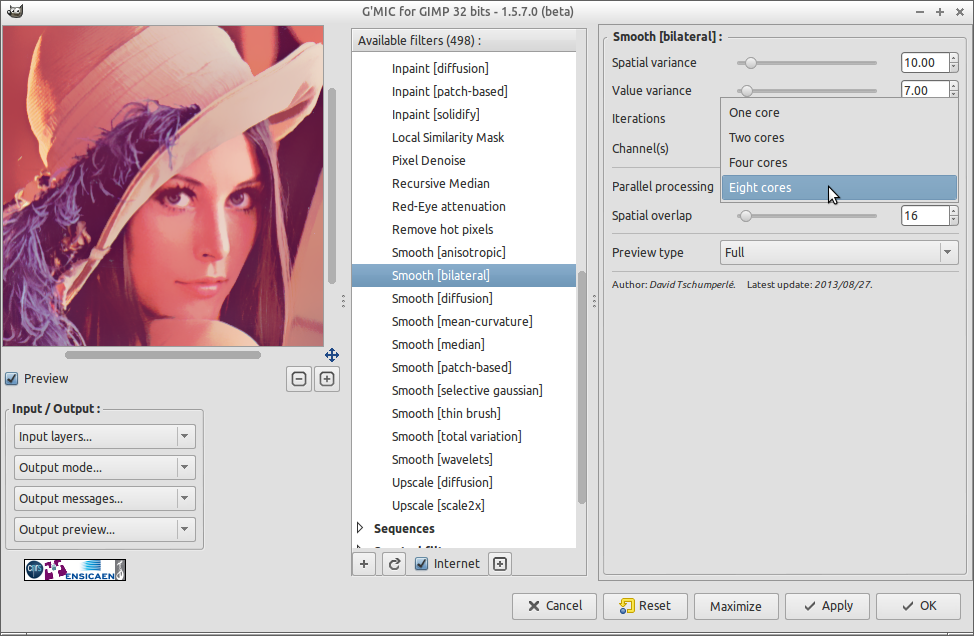This screenshot has height=636, width=974.
Task: Click the ENSICAEN logo banner
Action: pos(75,570)
